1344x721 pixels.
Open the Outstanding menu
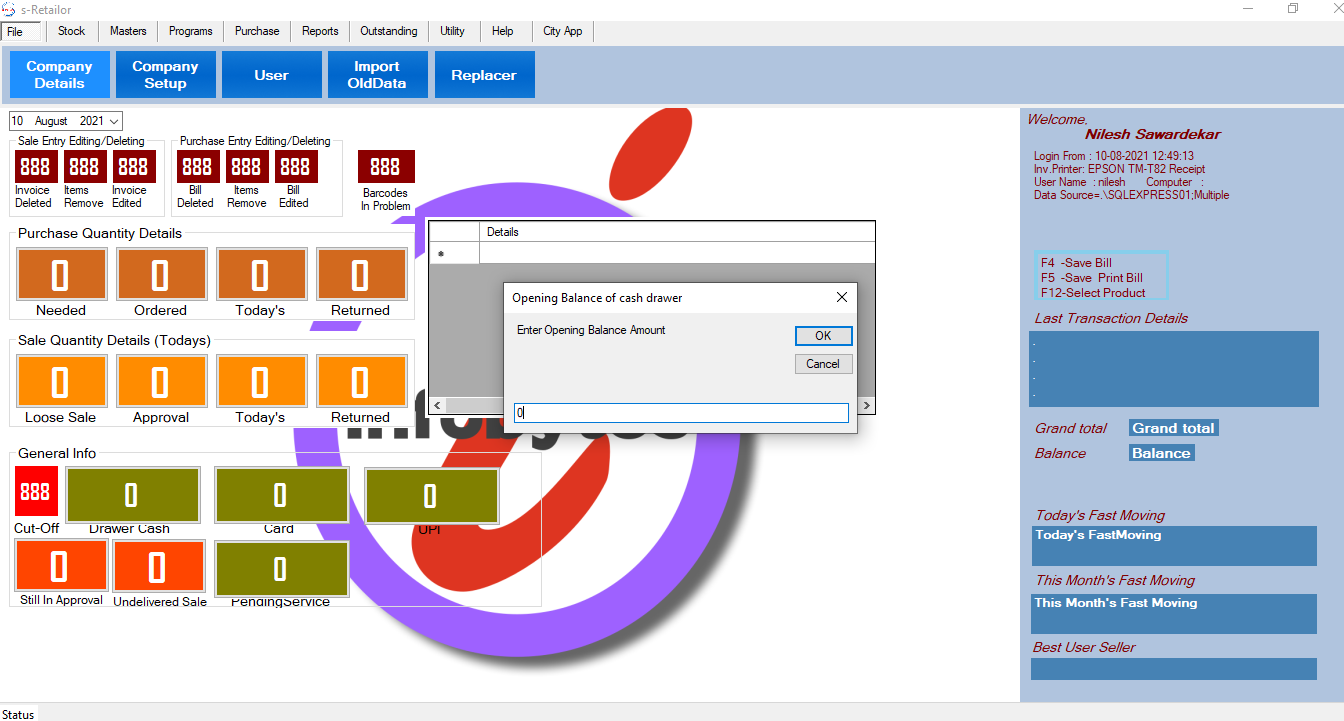coord(389,31)
